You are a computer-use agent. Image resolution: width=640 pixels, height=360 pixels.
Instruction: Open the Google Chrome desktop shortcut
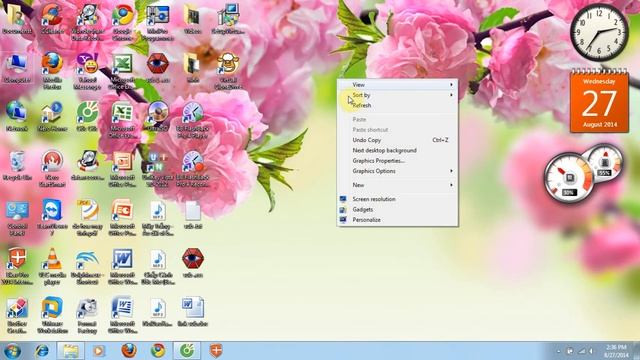(122, 20)
